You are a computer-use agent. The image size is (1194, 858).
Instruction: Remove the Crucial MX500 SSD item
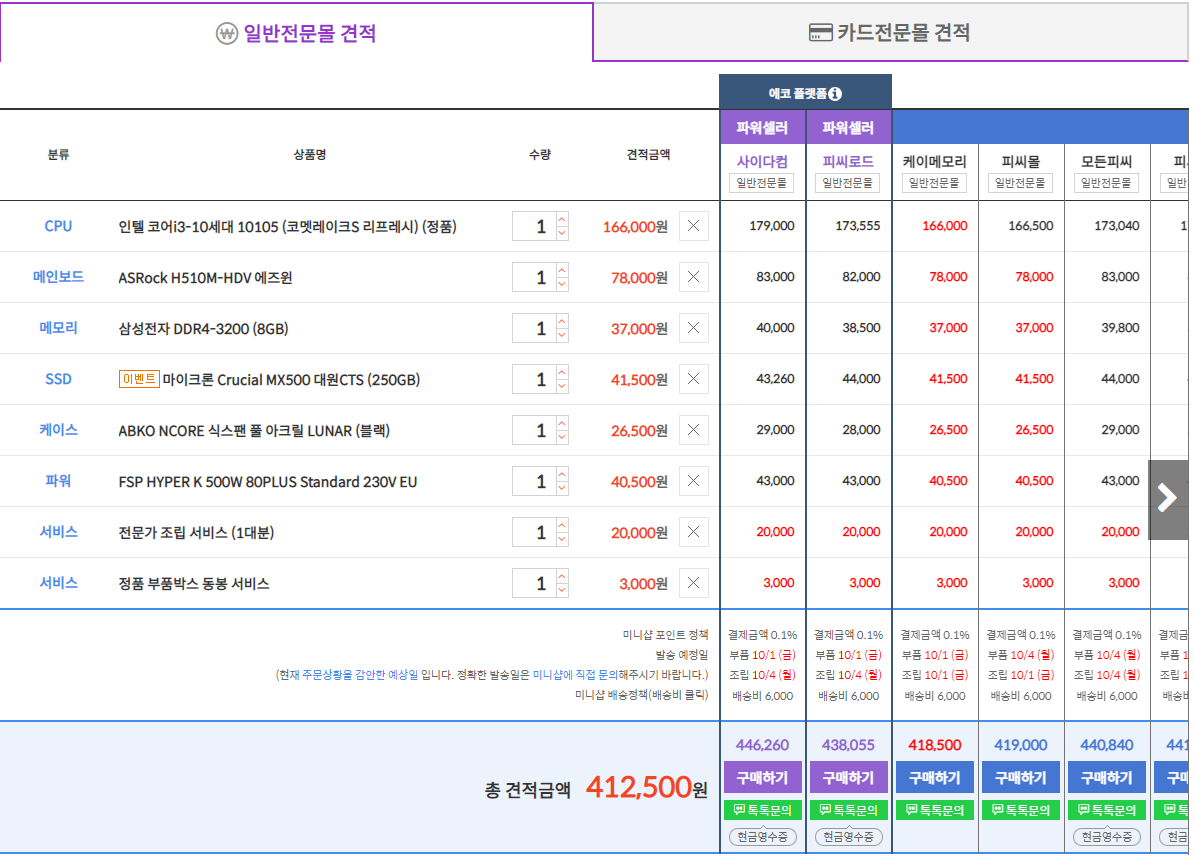point(693,379)
